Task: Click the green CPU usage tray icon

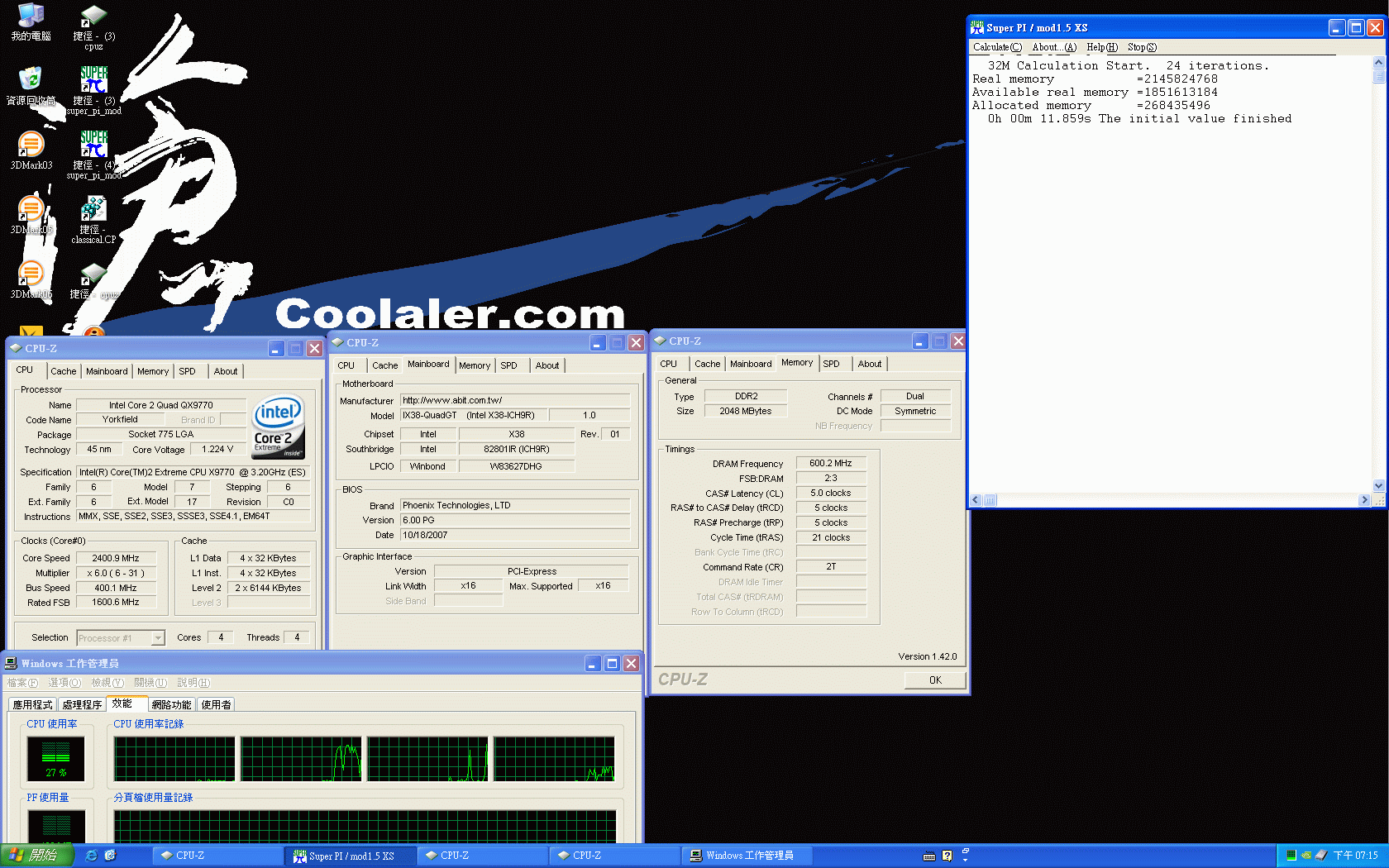Action: click(x=1291, y=856)
